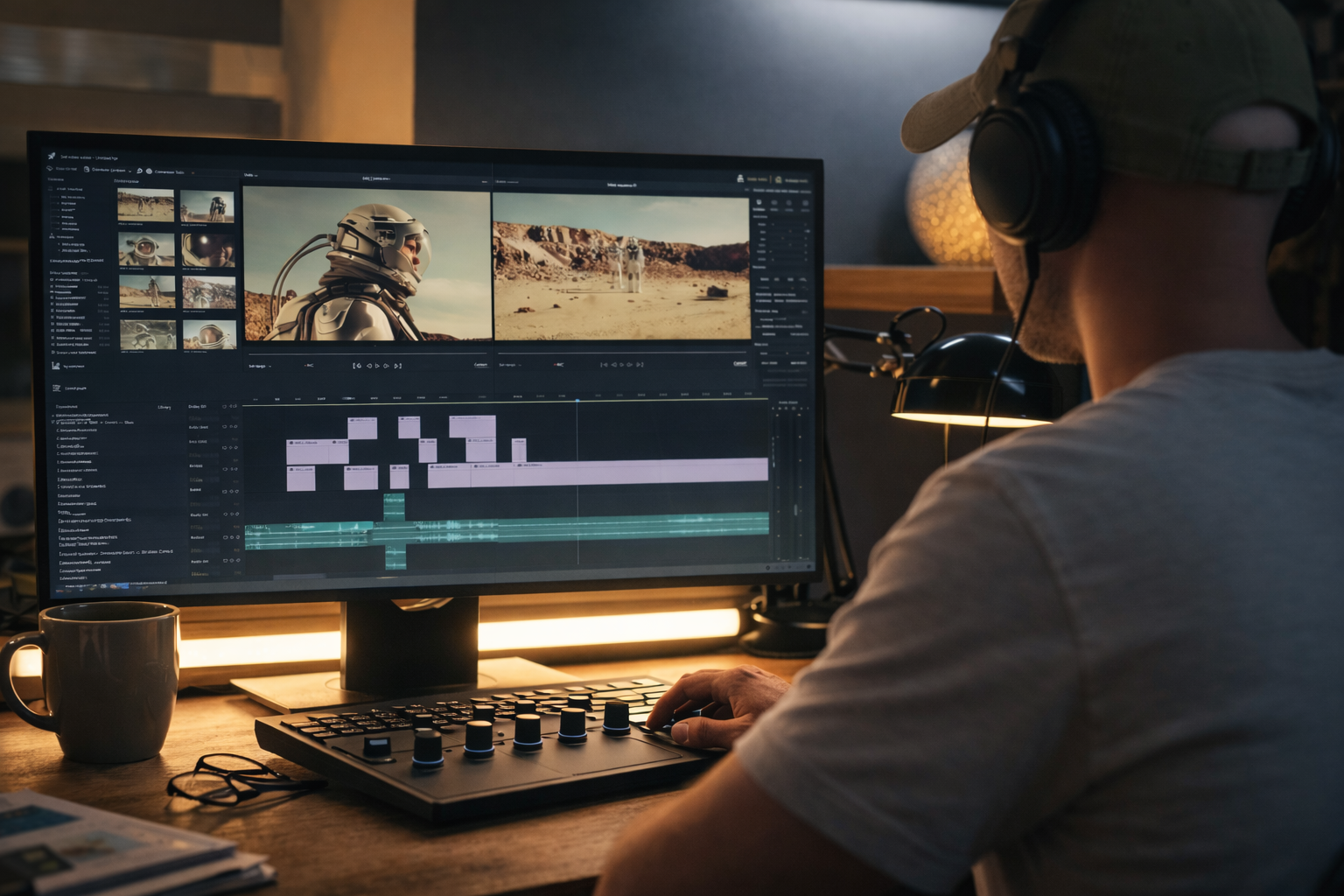The width and height of the screenshot is (1344, 896).
Task: Click the globe icon in top toolbar
Action: pyautogui.click(x=149, y=171)
